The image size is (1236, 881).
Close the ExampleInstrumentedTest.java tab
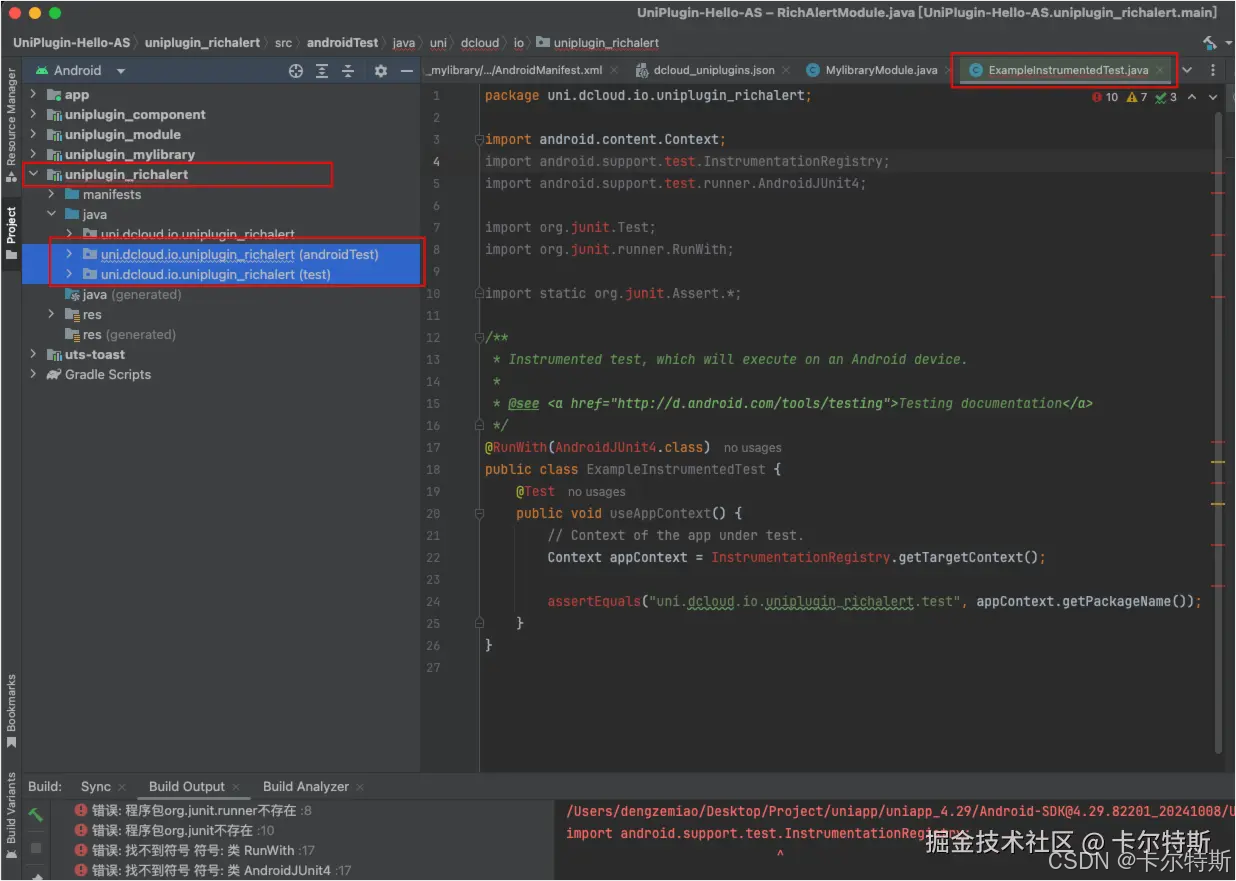tap(1161, 70)
